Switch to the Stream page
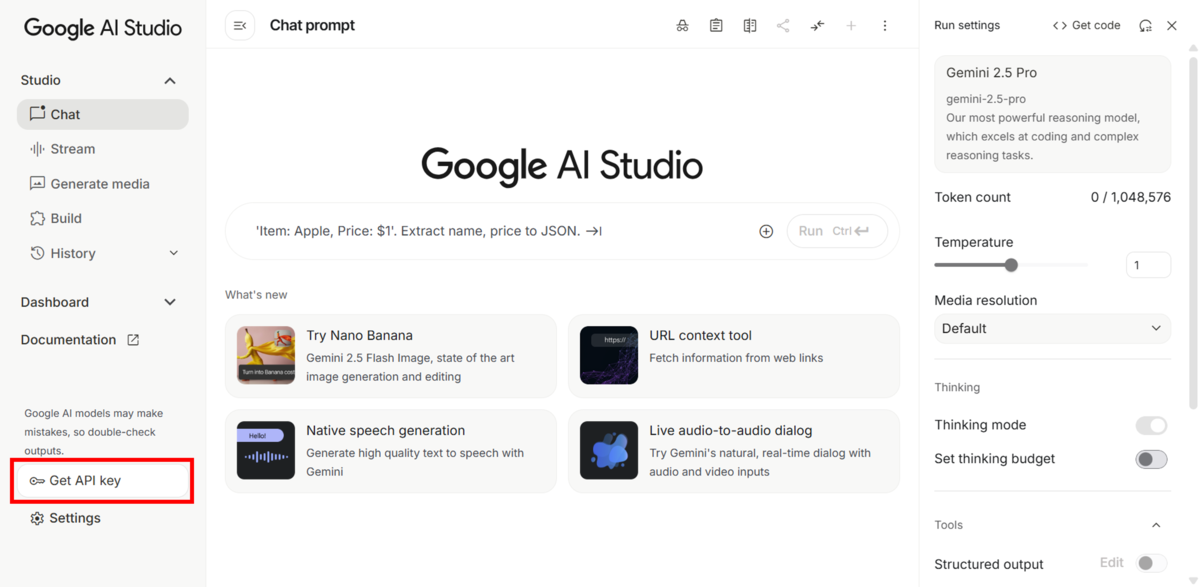This screenshot has width=1200, height=587. (73, 148)
